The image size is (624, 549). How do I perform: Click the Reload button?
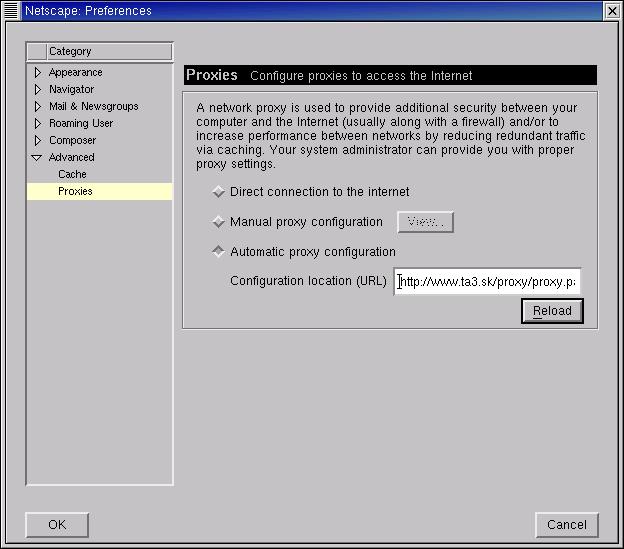(552, 311)
